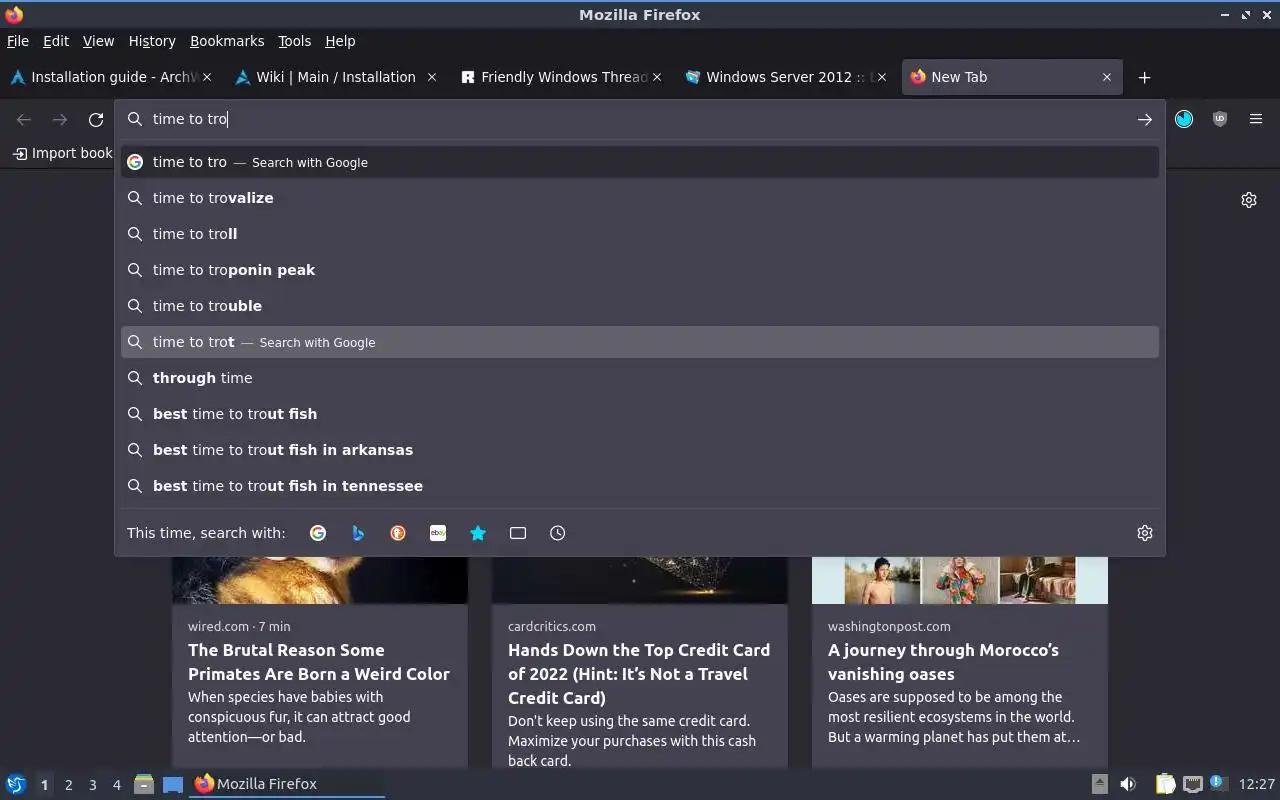This screenshot has height=800, width=1280.
Task: Select 'best time to trout fish in arkansas'
Action: [640, 450]
